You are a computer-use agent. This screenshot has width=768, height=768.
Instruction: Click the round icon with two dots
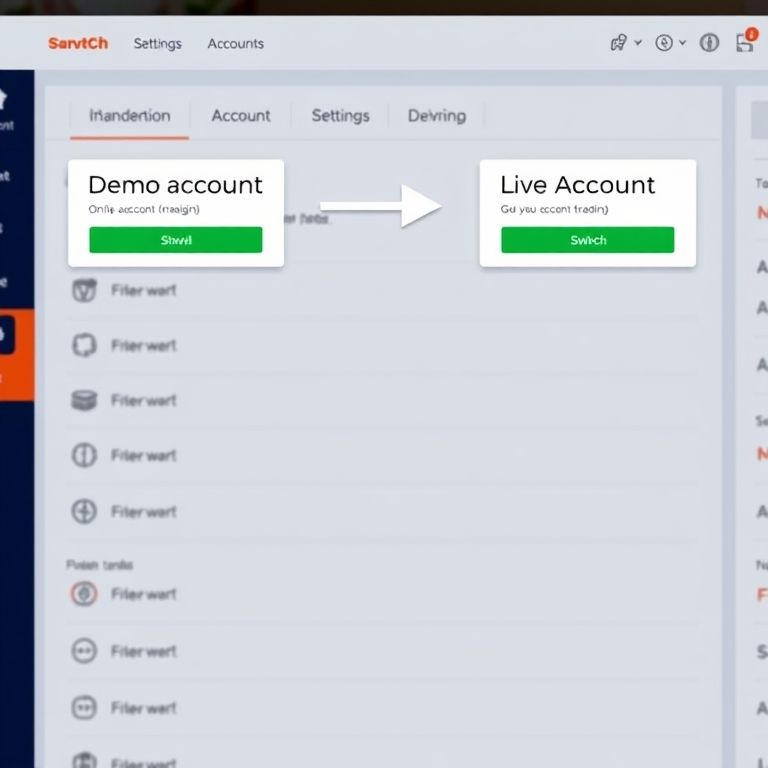pos(84,652)
